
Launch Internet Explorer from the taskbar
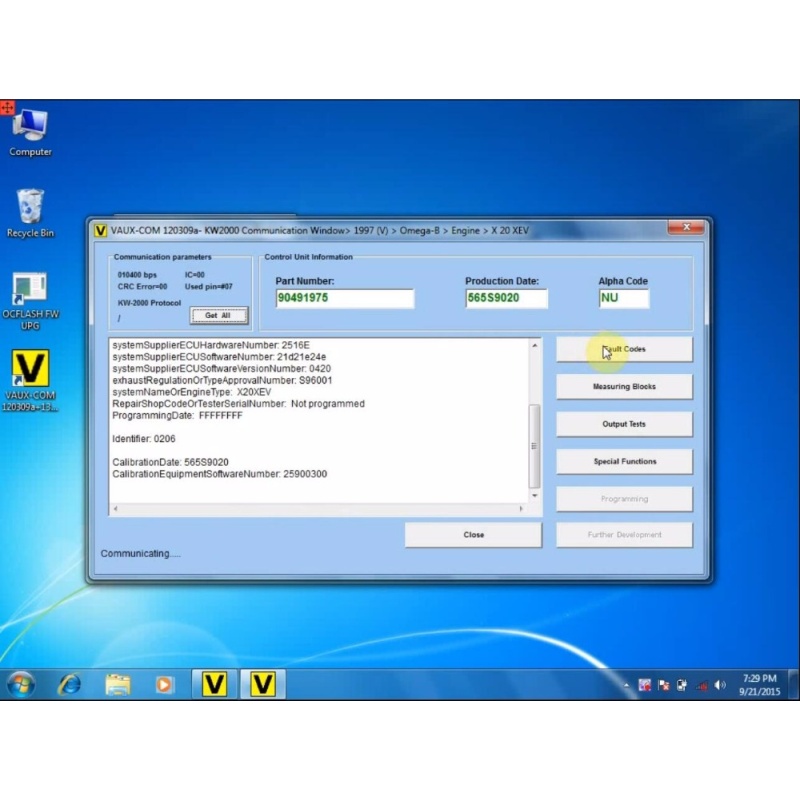(x=69, y=684)
